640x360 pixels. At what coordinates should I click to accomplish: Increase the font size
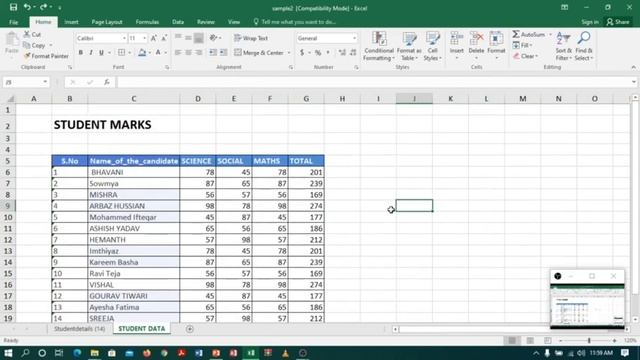pos(154,38)
